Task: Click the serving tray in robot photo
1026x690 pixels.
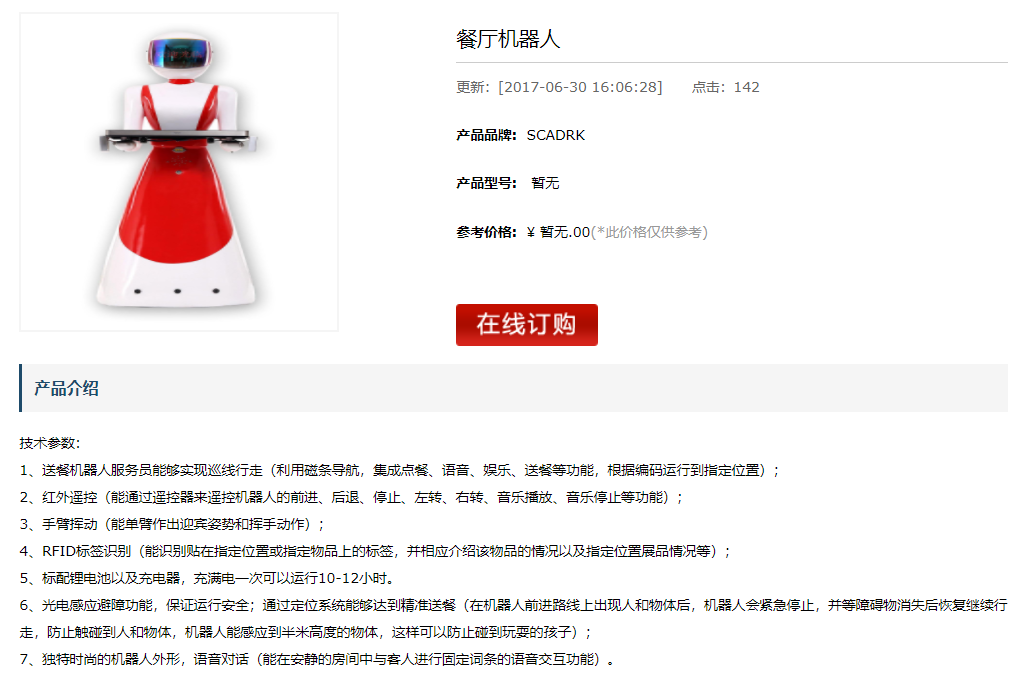Action: (177, 137)
